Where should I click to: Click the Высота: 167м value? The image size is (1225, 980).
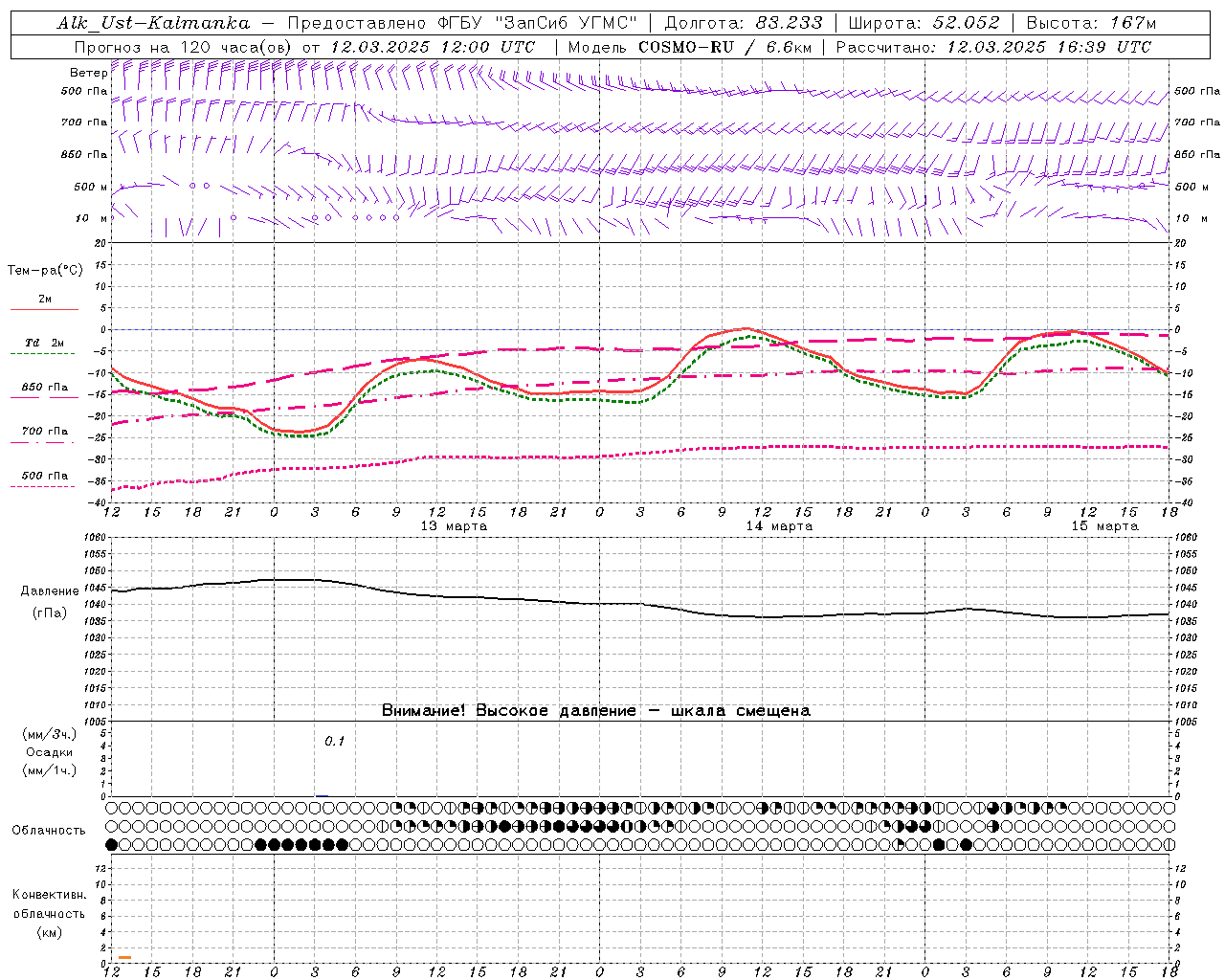coord(1091,23)
